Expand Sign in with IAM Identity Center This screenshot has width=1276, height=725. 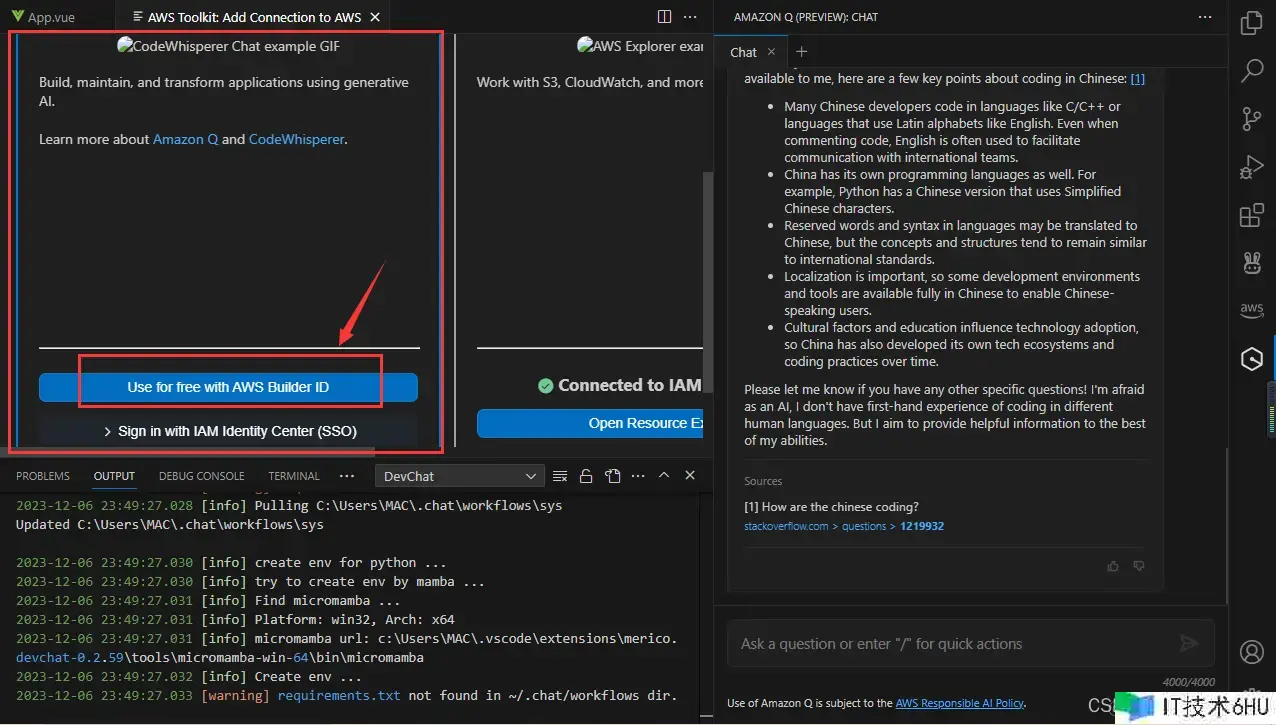click(x=229, y=431)
